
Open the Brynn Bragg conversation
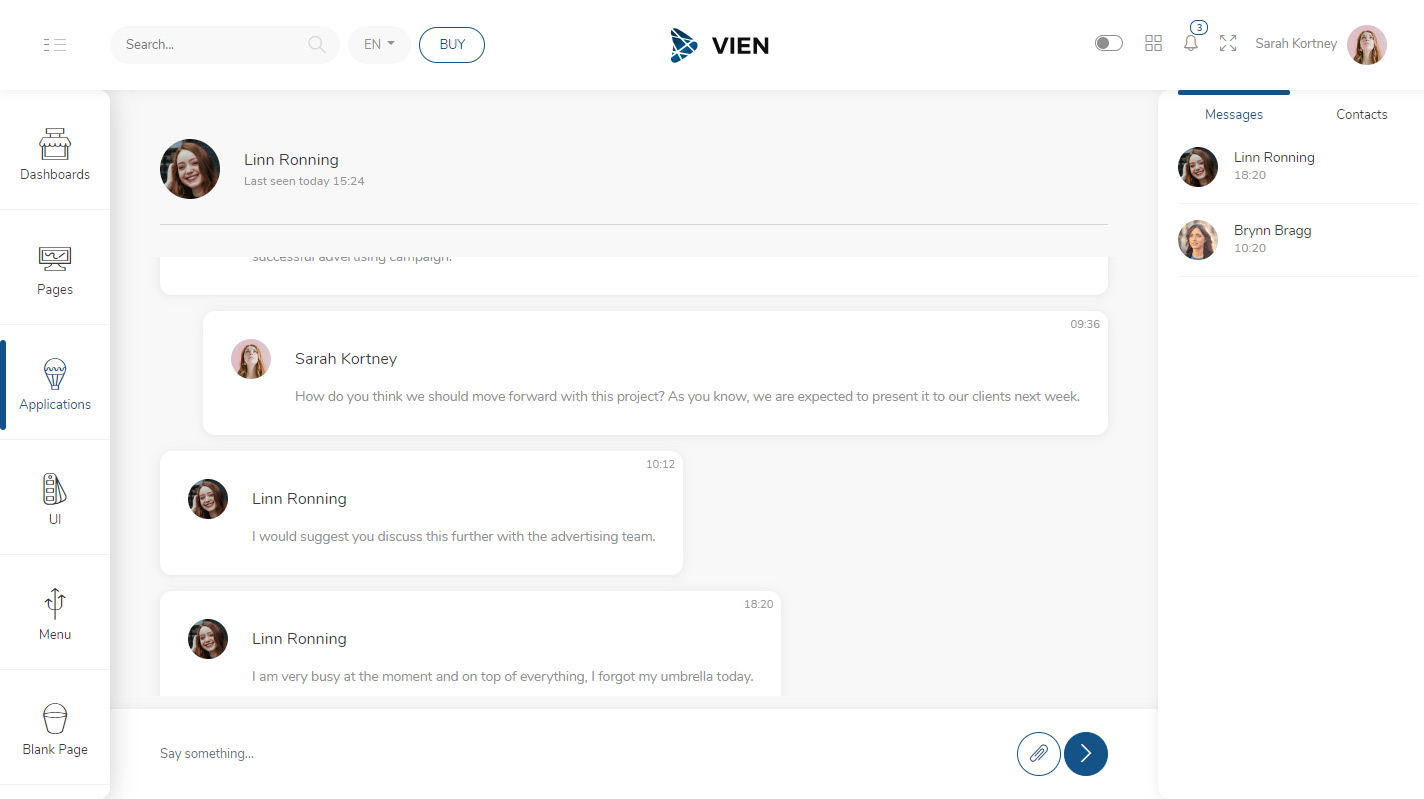tap(1272, 239)
